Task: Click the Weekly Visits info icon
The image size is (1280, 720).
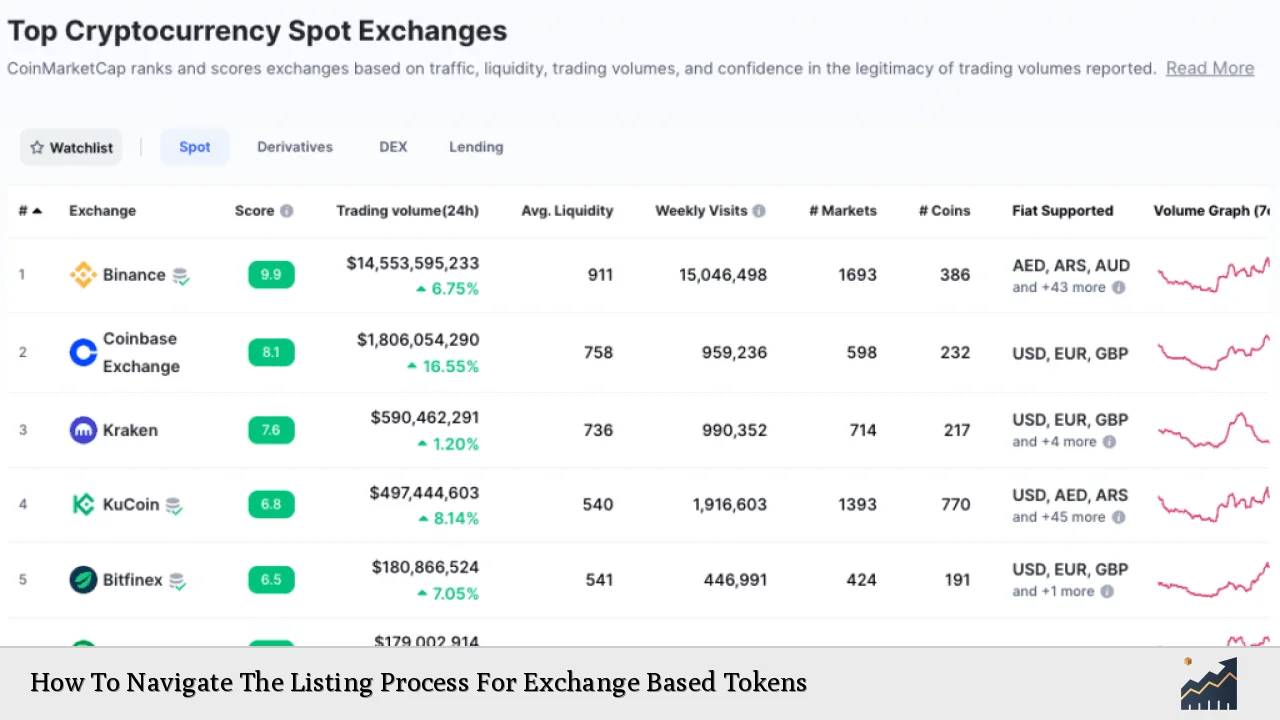Action: tap(759, 211)
